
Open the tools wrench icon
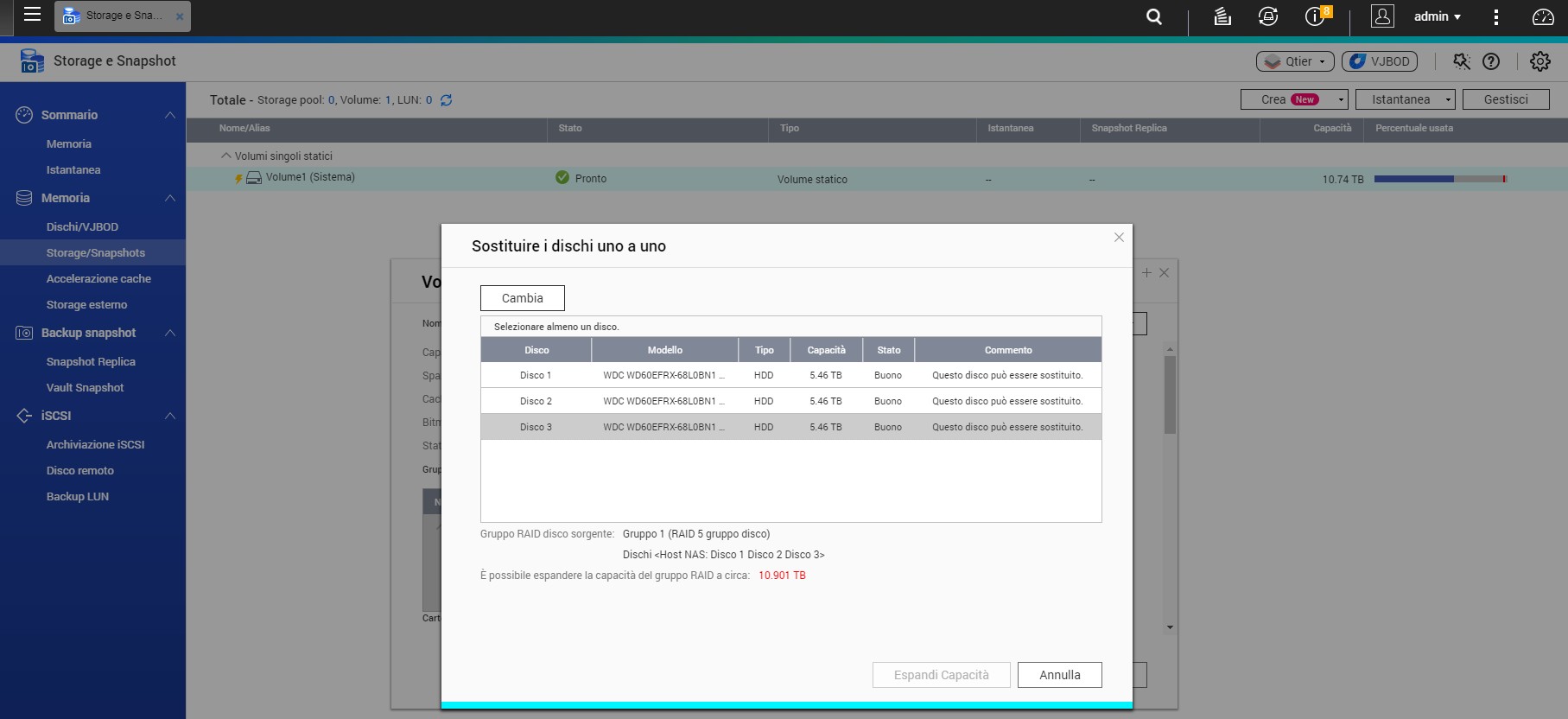(x=1461, y=61)
